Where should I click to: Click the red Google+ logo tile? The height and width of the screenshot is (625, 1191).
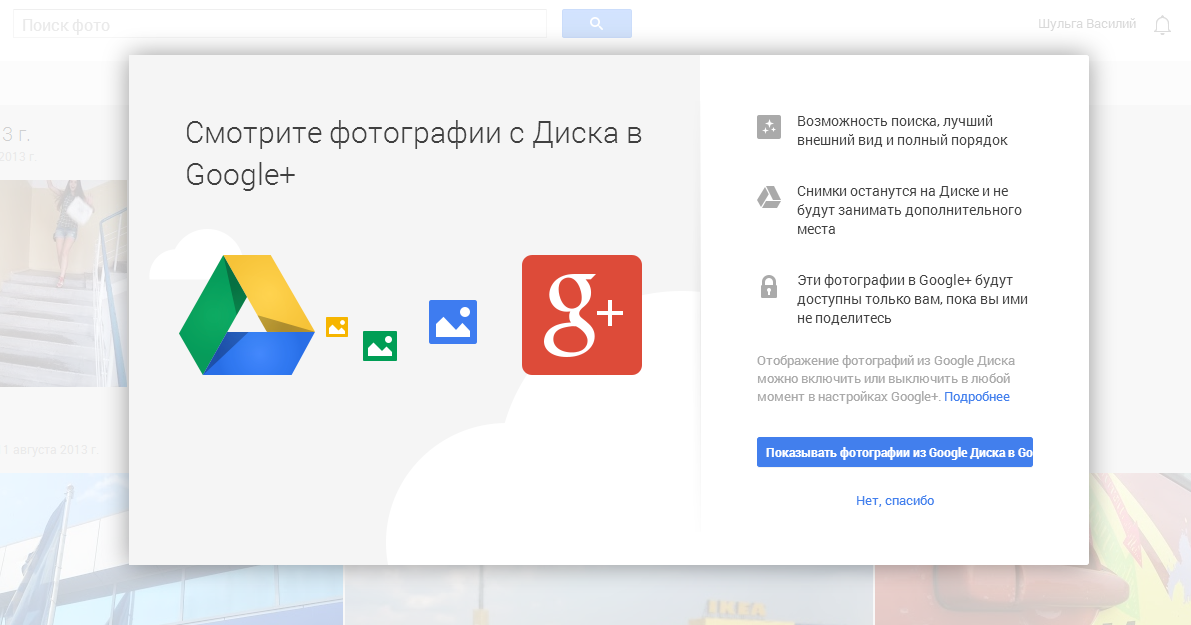582,314
